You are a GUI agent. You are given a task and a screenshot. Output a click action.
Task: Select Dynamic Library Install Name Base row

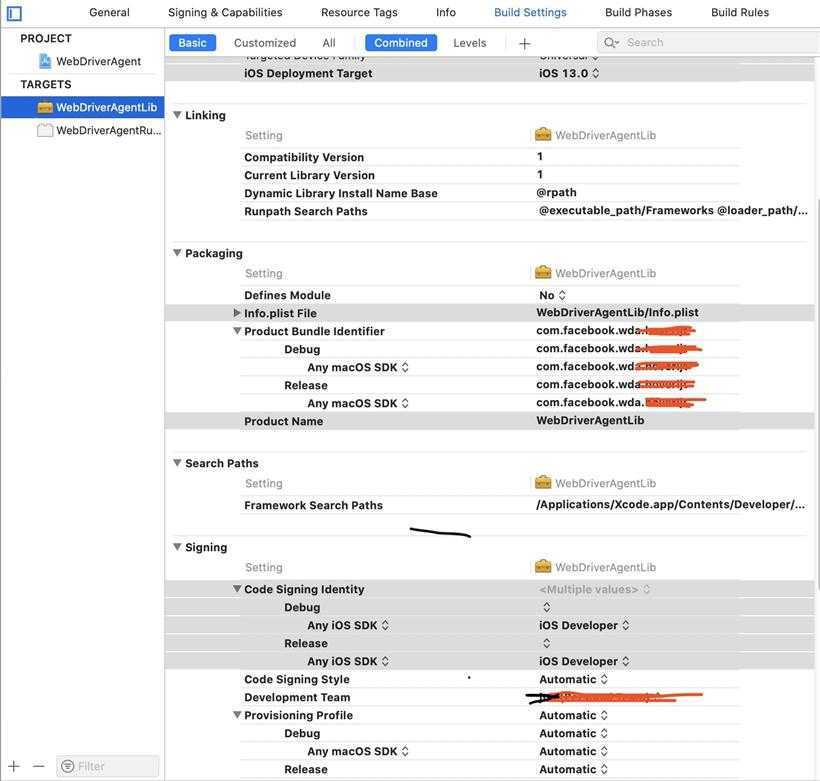[x=490, y=193]
